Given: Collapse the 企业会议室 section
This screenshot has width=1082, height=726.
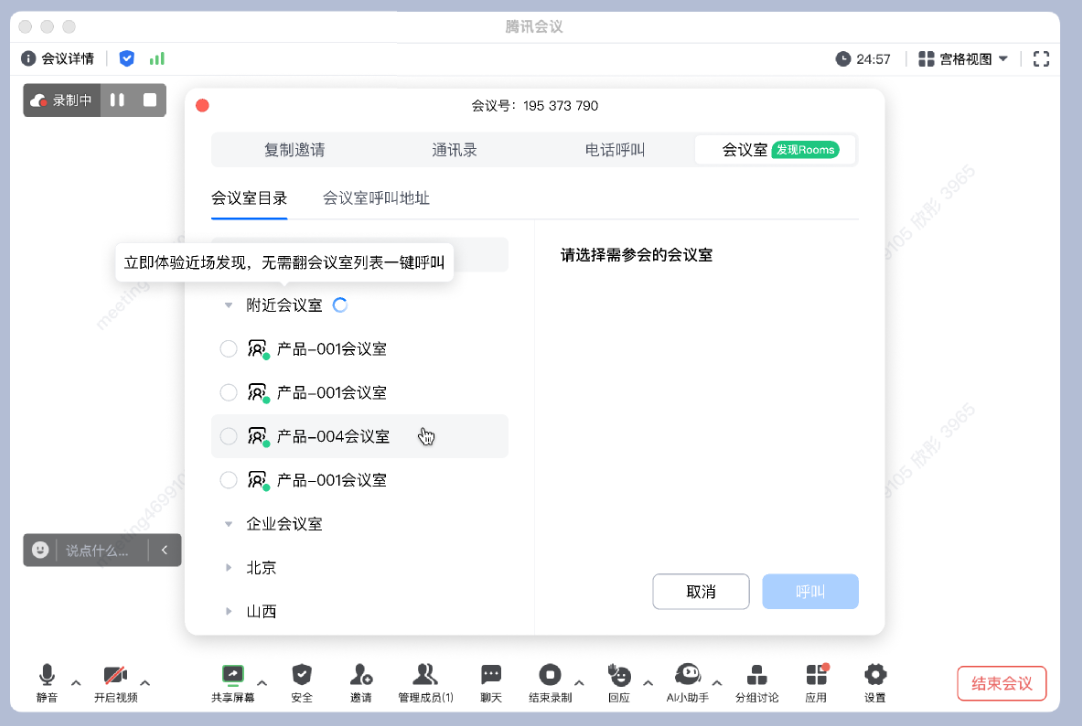Looking at the screenshot, I should click(x=228, y=524).
